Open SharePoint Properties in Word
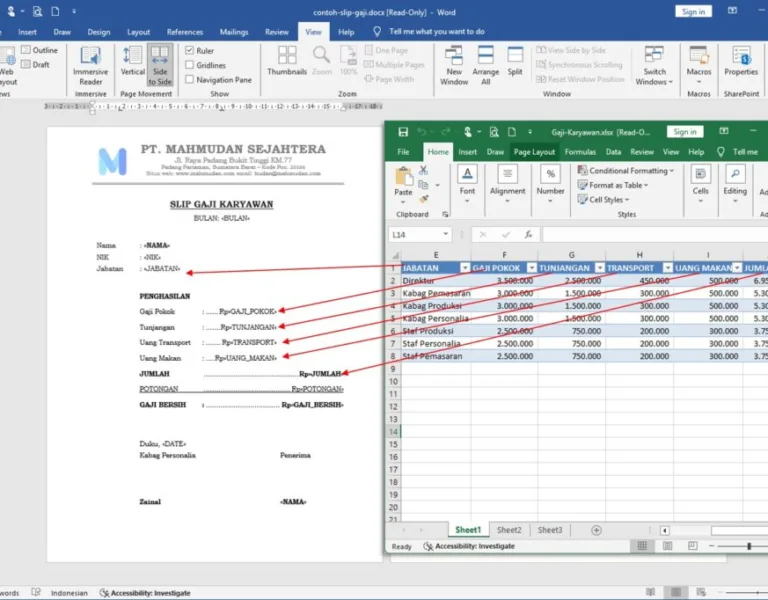Screen dimensions: 768x600 point(741,61)
